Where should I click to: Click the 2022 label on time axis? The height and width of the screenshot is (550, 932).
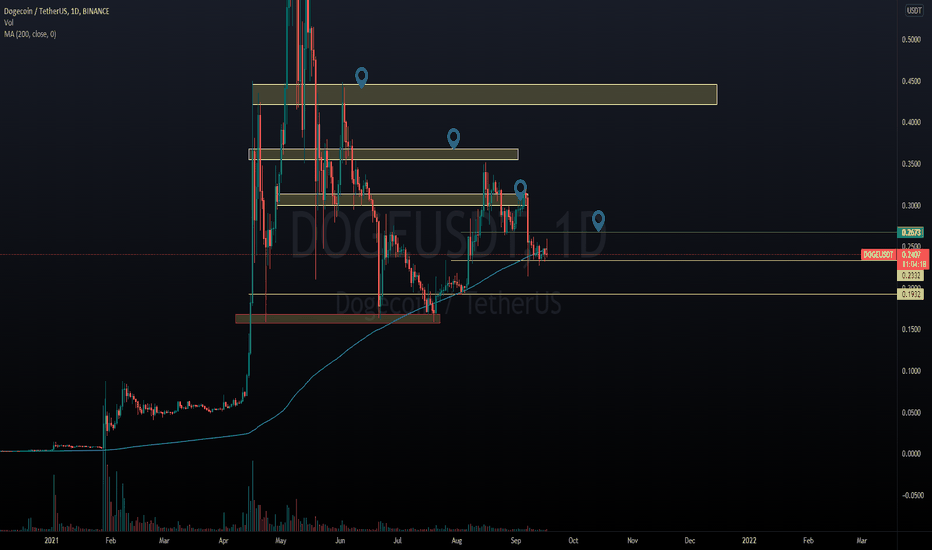[x=749, y=540]
